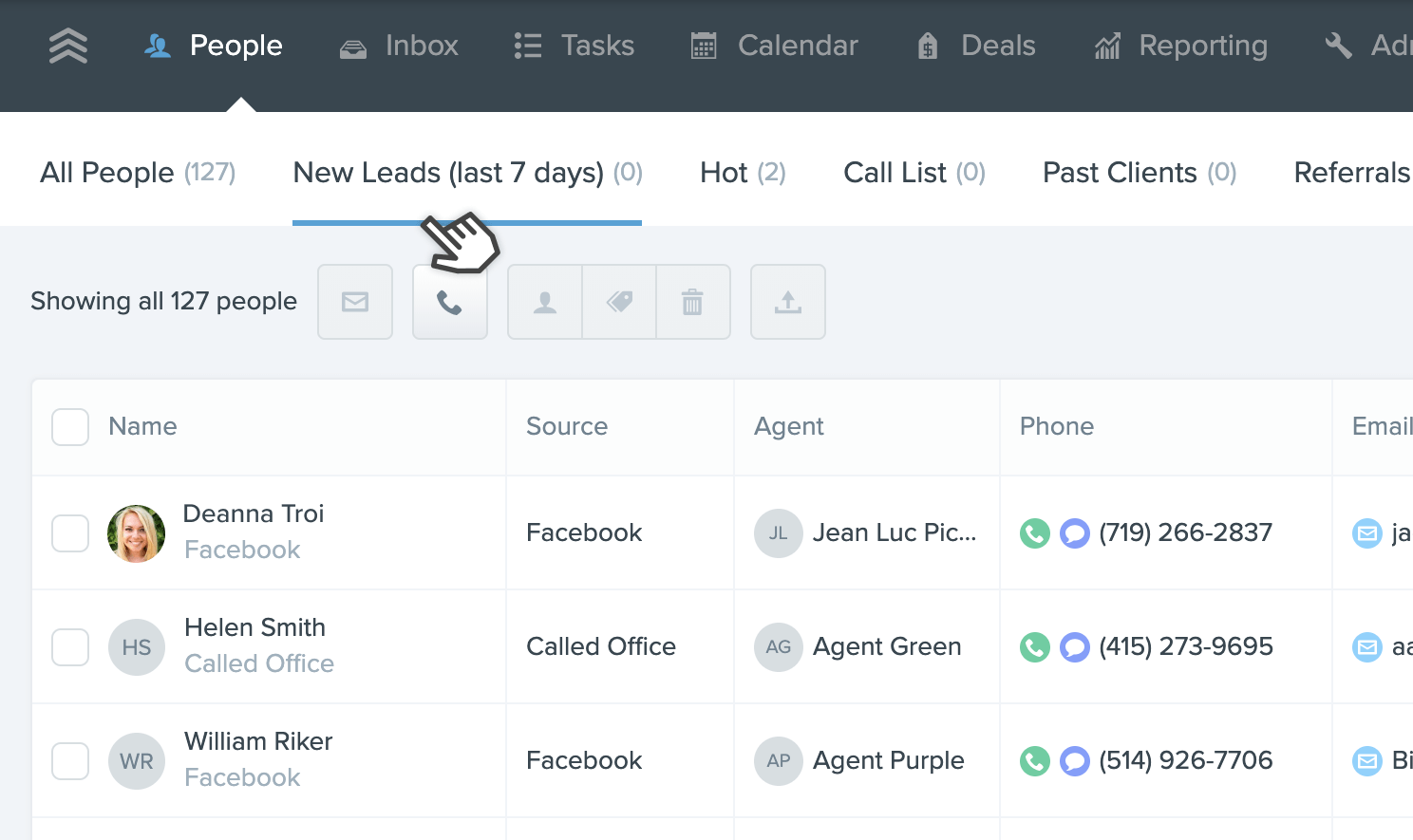Click the upload export toolbar icon
Screen dimensions: 1413x840
[x=788, y=302]
